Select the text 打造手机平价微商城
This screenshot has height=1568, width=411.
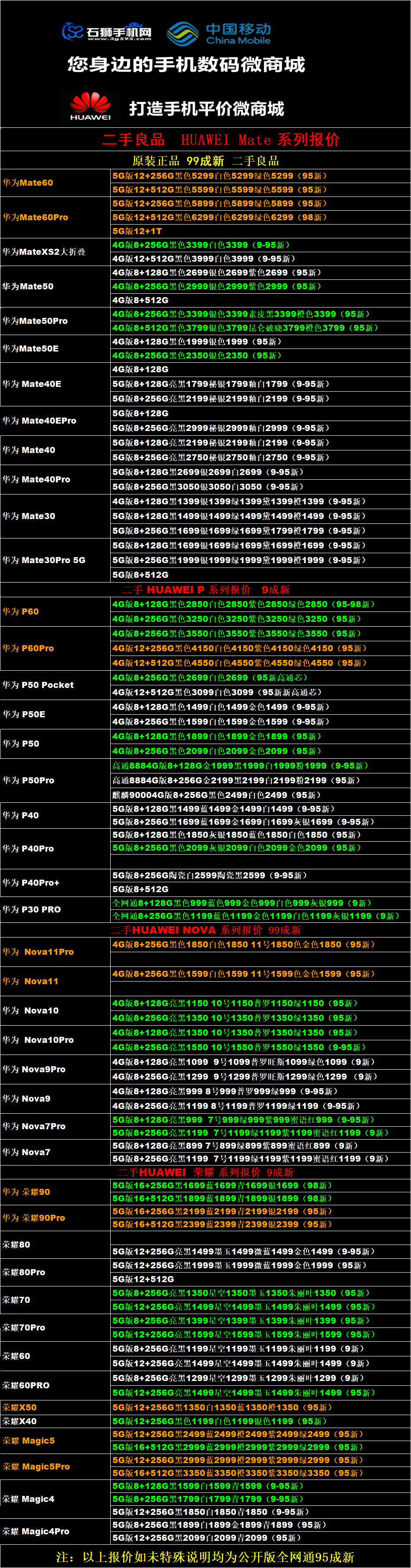[207, 109]
